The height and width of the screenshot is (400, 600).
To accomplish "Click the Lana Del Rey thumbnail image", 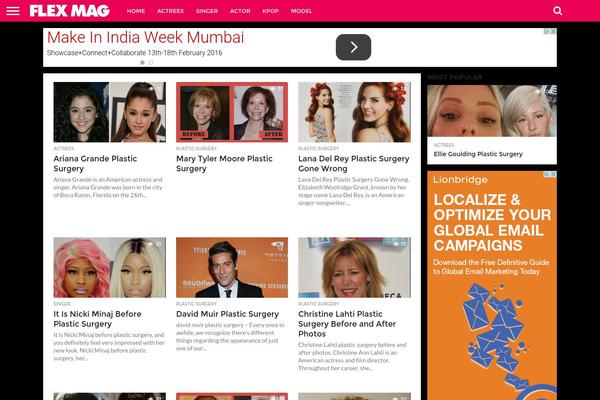I will pyautogui.click(x=354, y=112).
